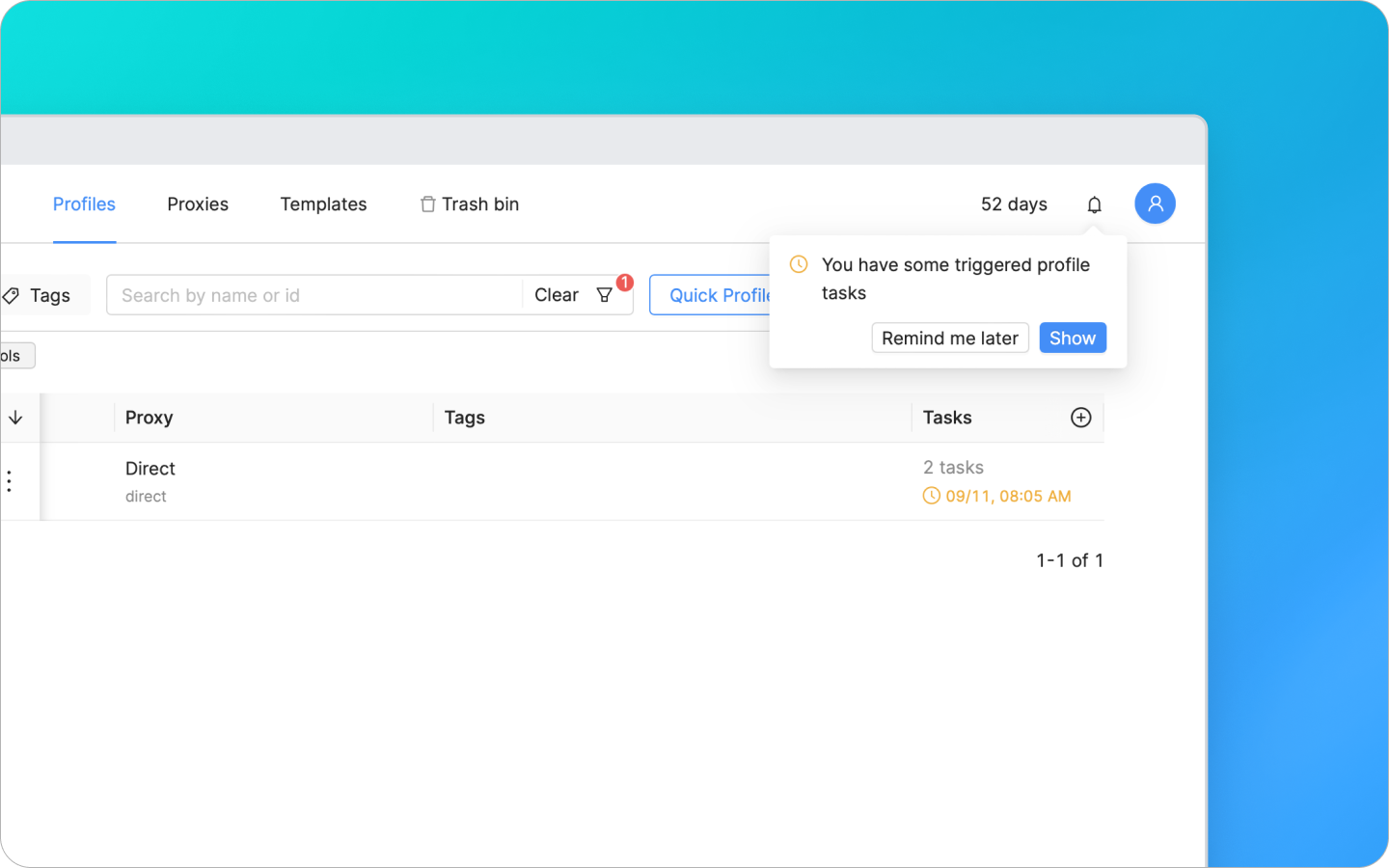The image size is (1389, 868).
Task: Click the user avatar icon
Action: pos(1155,203)
